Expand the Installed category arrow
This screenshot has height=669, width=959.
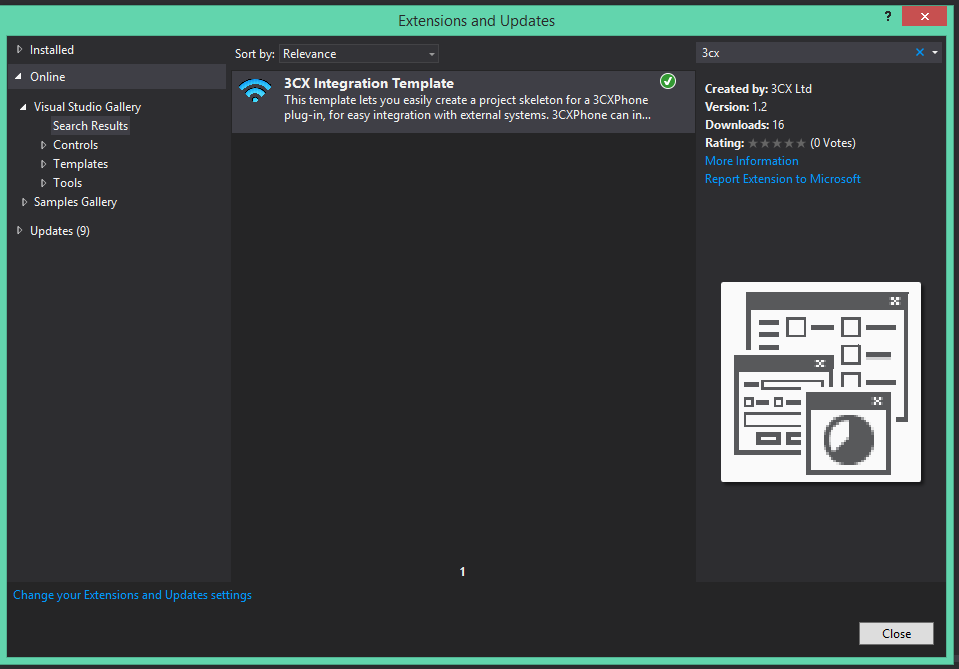20,50
